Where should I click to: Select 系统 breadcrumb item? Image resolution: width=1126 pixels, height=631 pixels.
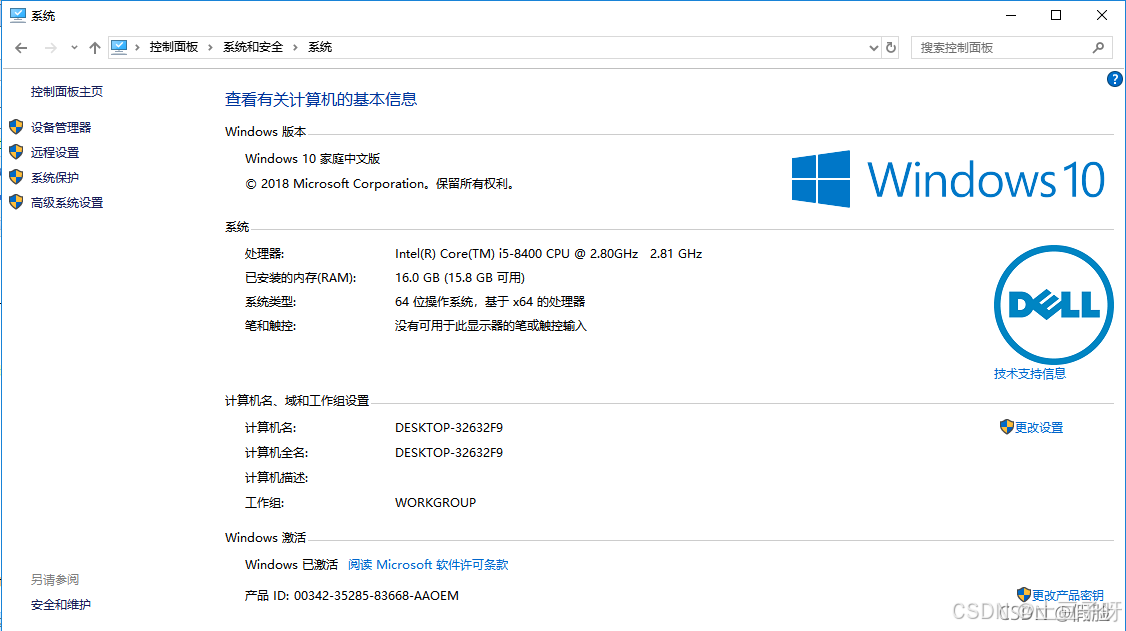[320, 47]
